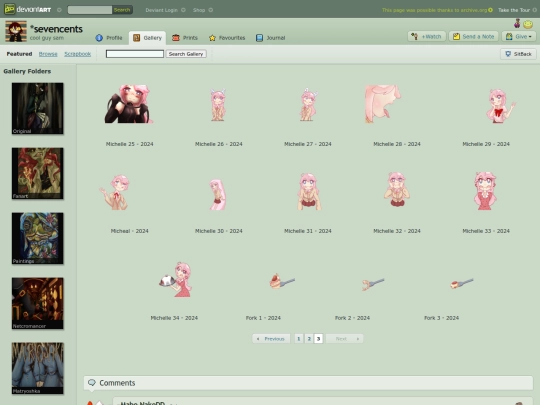540x405 pixels.
Task: Open the Paintings gallery folder
Action: pos(38,238)
